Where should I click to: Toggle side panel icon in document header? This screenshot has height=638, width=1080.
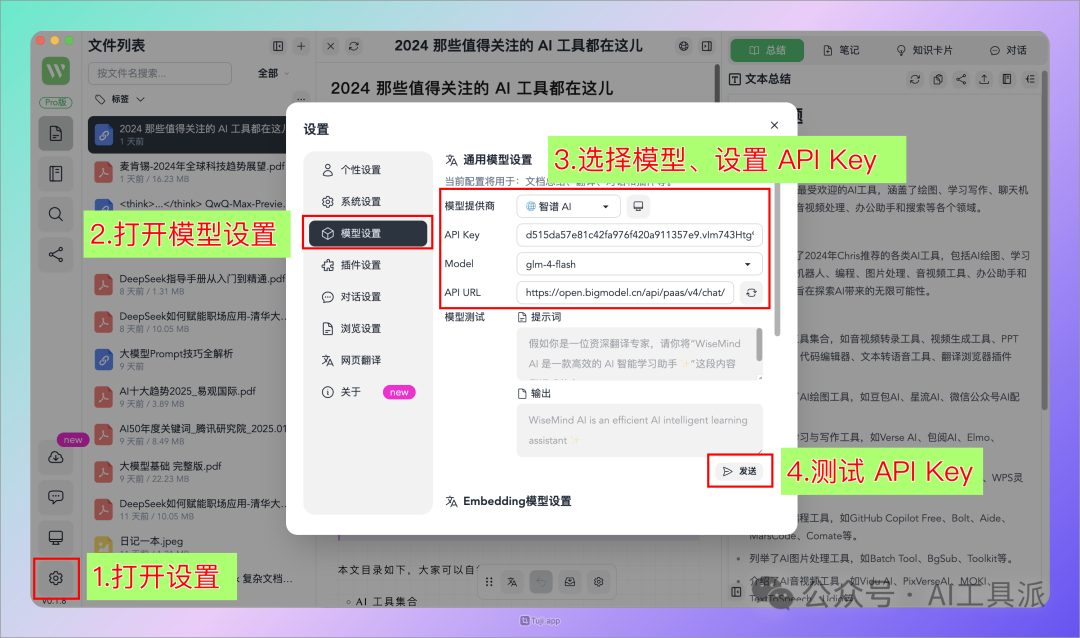(x=707, y=46)
